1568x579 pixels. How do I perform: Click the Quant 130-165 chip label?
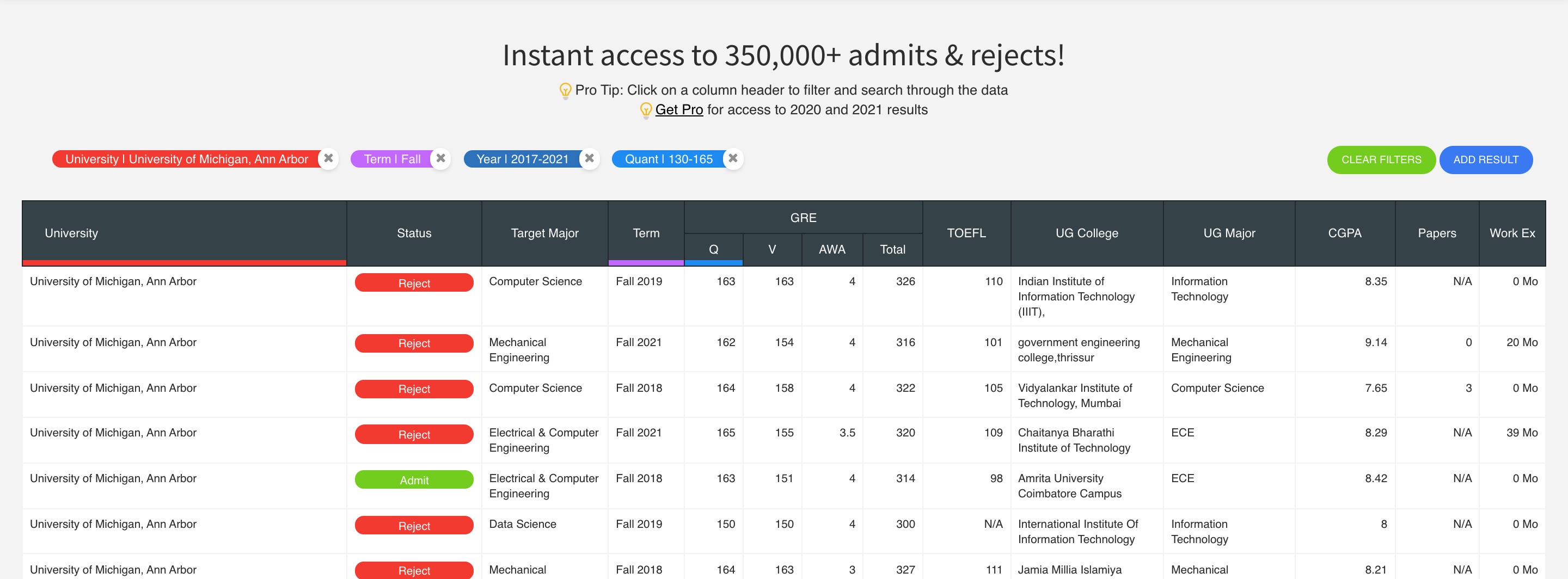pos(669,159)
